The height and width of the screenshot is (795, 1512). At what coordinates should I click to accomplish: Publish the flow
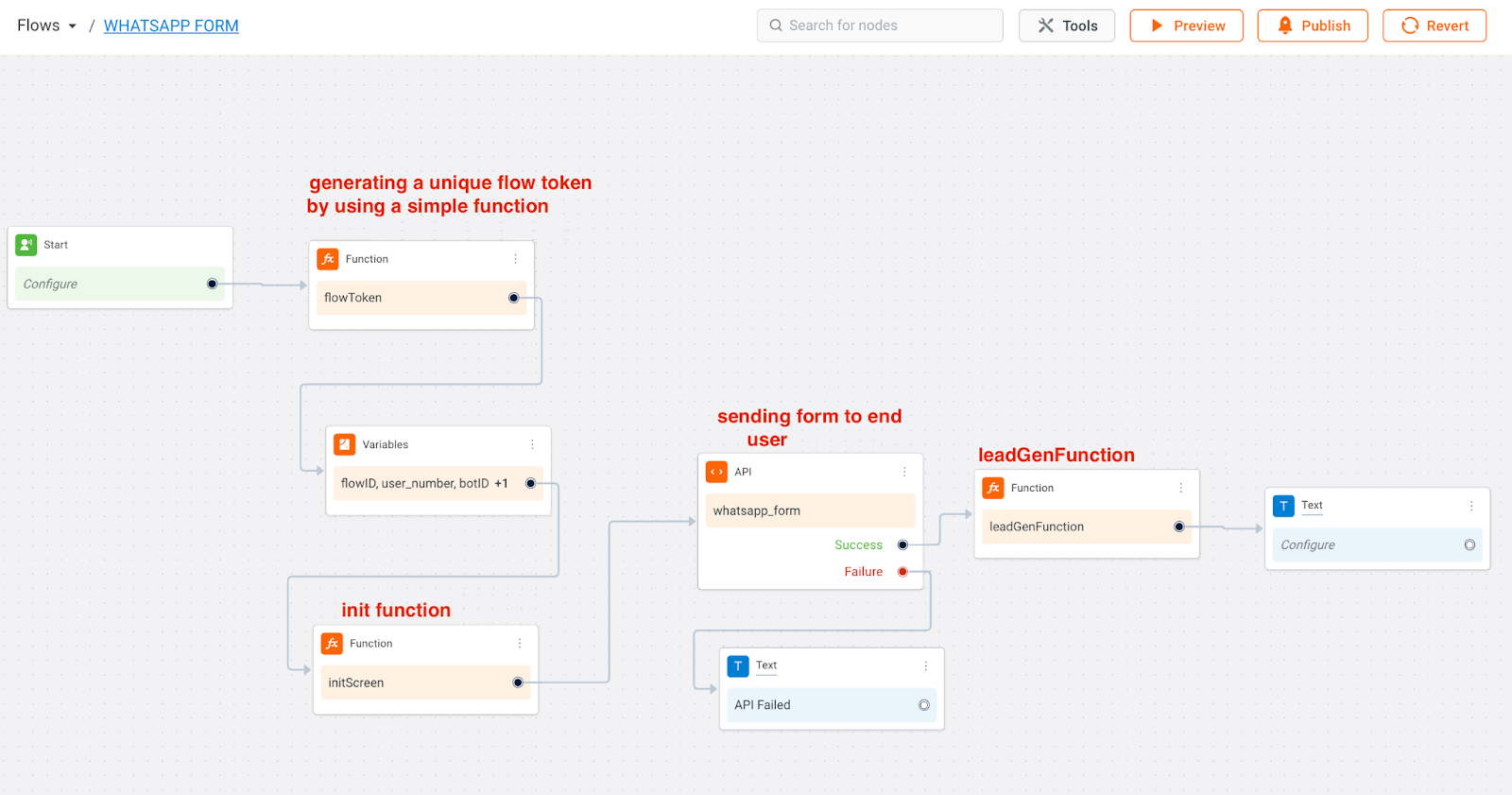tap(1313, 26)
